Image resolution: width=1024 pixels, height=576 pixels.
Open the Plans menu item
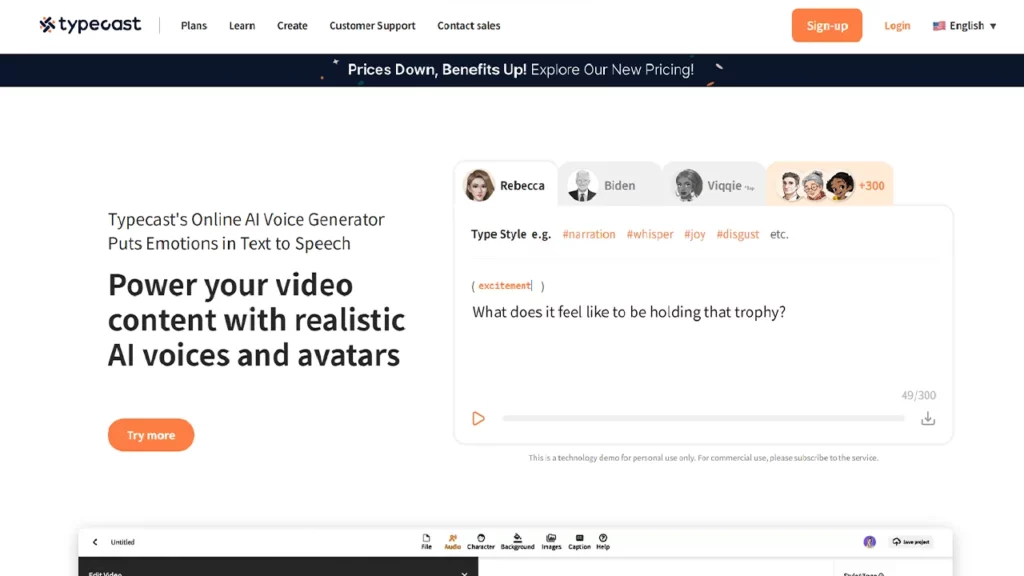click(x=194, y=26)
